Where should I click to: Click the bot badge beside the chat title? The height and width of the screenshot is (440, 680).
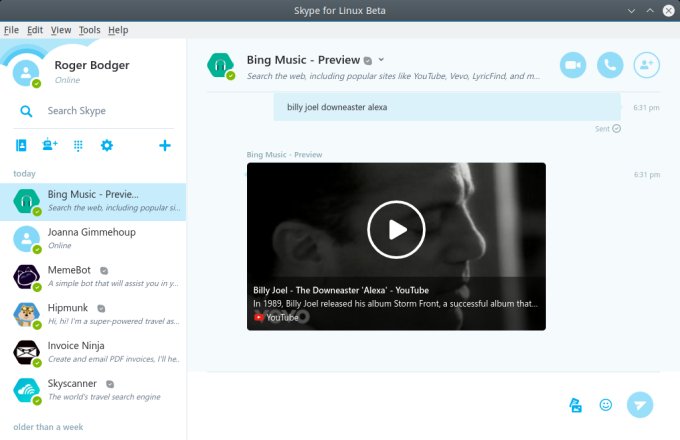(368, 61)
